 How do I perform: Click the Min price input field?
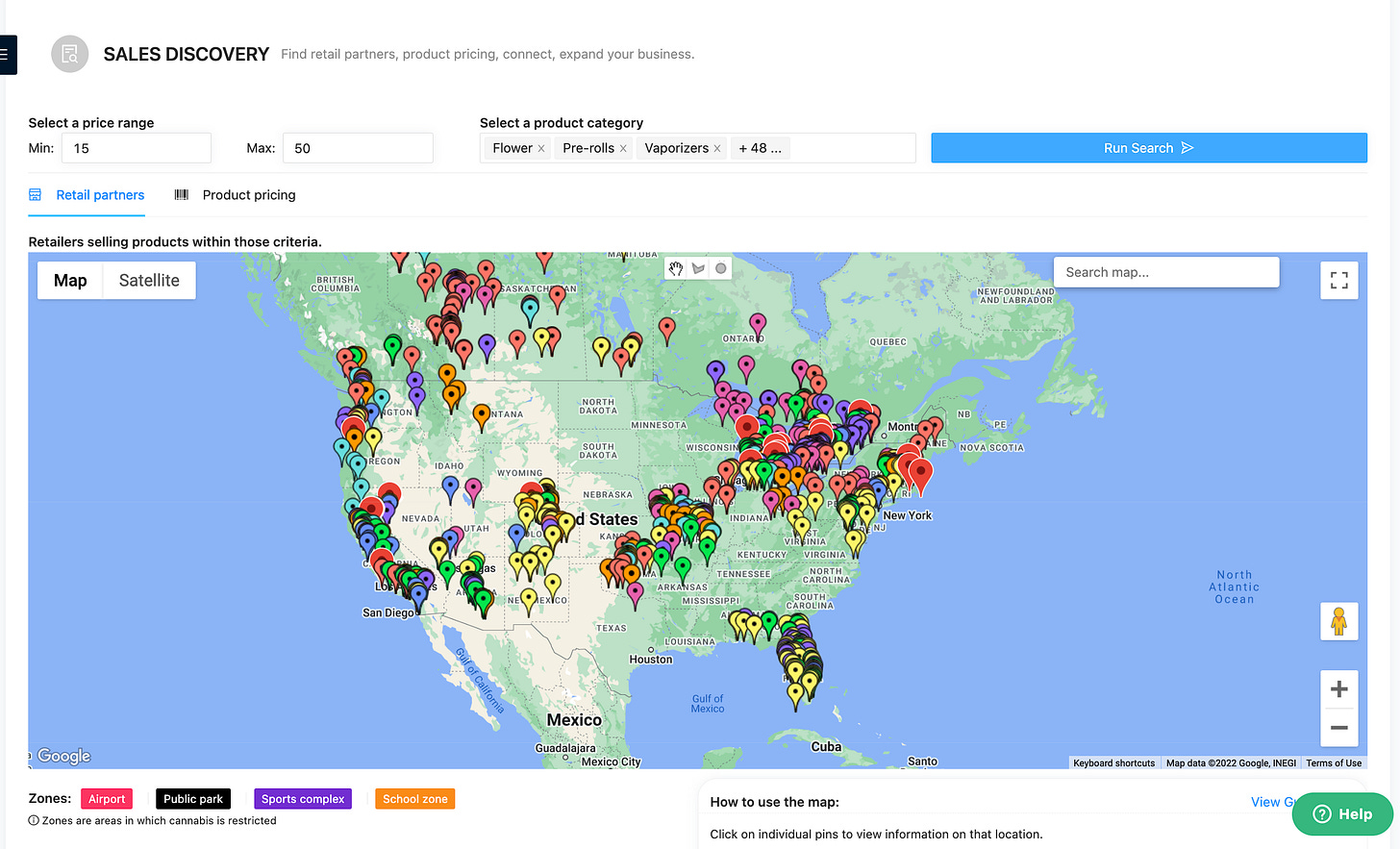137,148
